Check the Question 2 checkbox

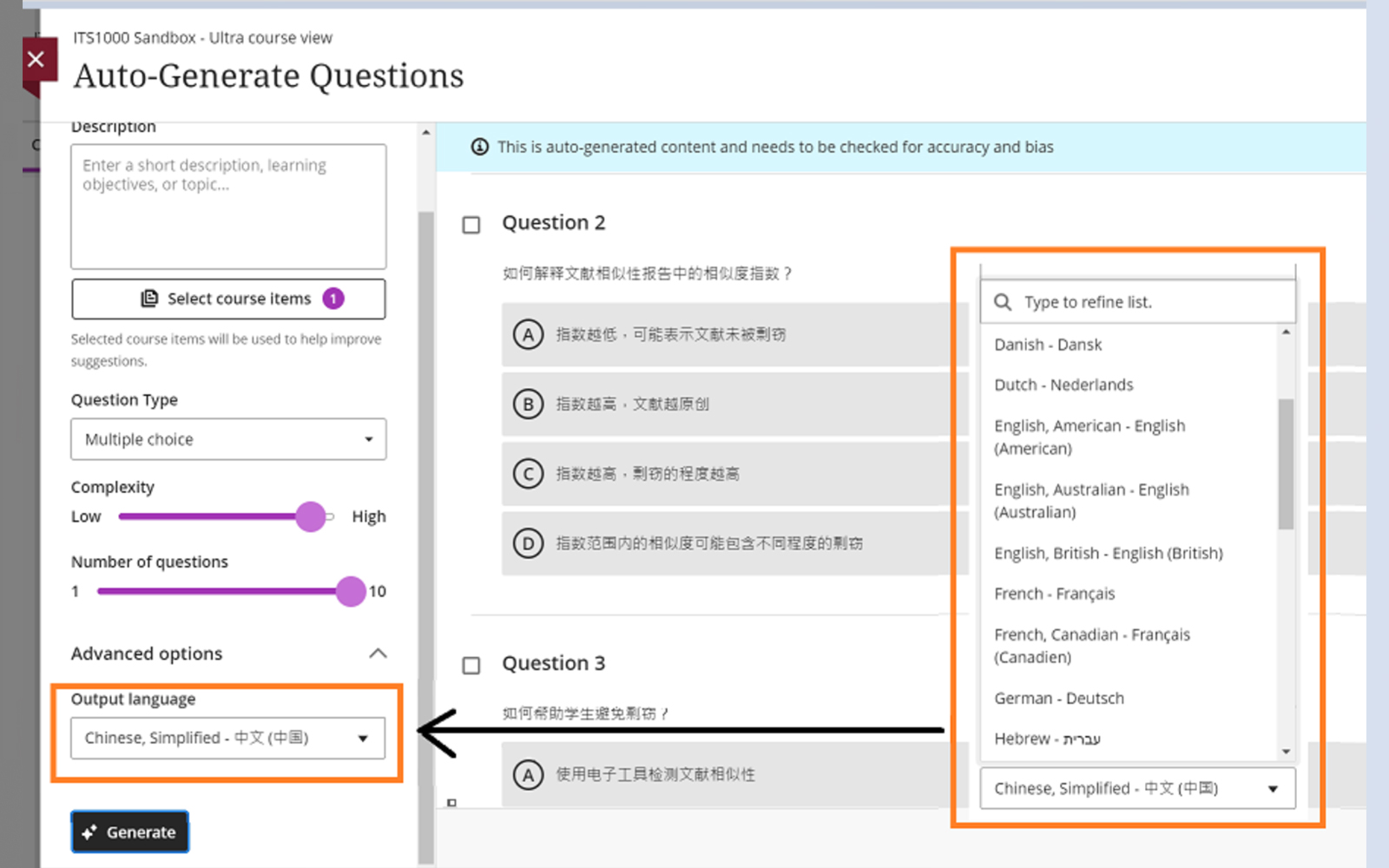coord(471,225)
